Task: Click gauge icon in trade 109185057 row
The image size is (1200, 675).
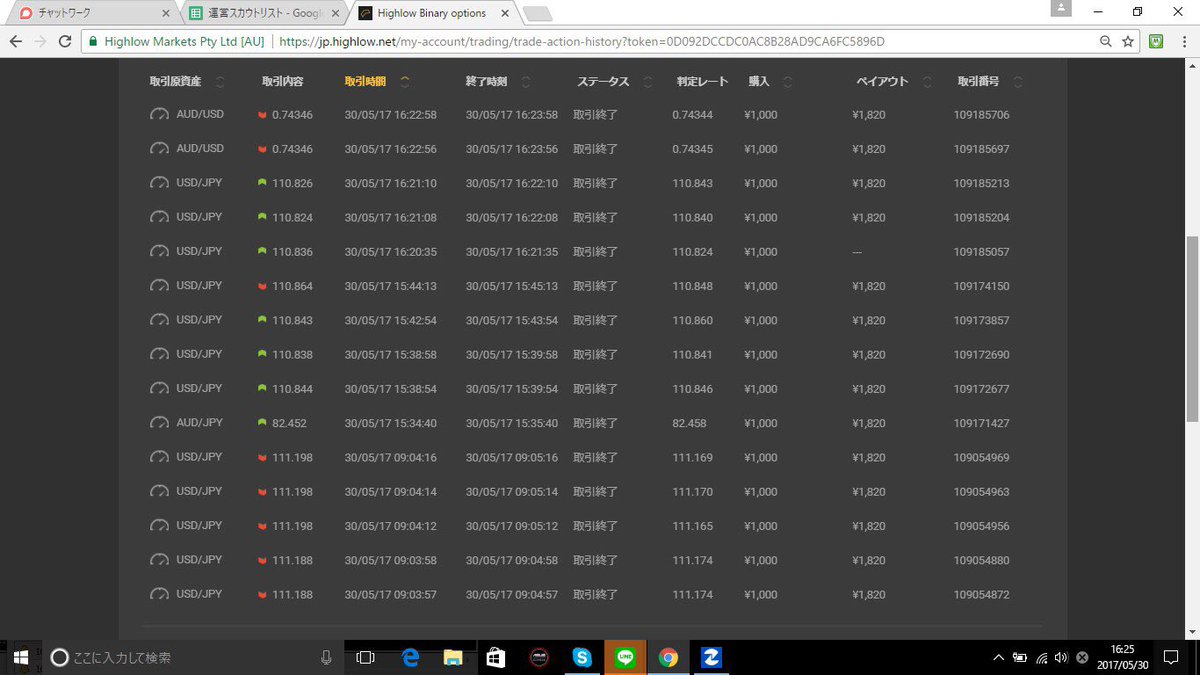Action: [x=159, y=252]
